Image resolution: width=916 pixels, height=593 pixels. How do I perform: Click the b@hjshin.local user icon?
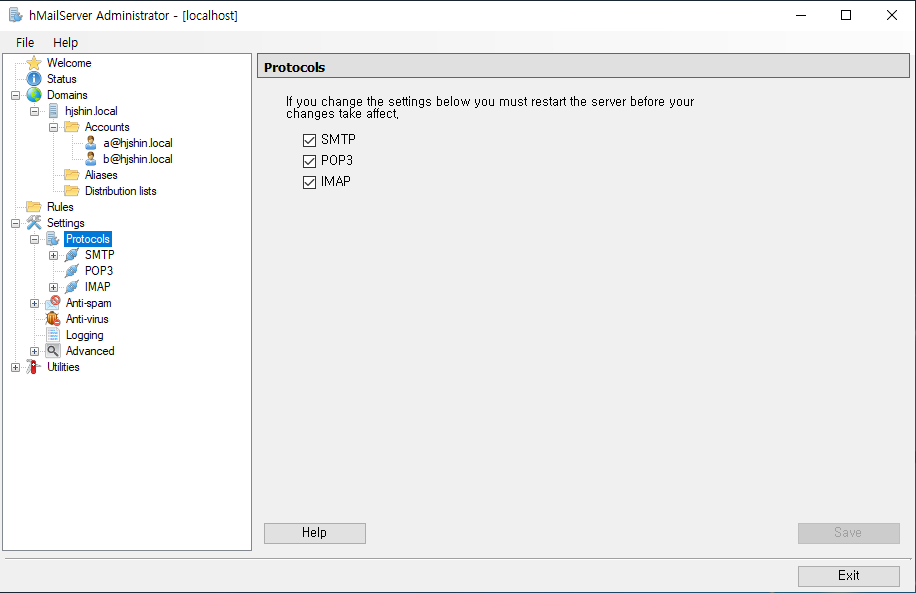[91, 158]
